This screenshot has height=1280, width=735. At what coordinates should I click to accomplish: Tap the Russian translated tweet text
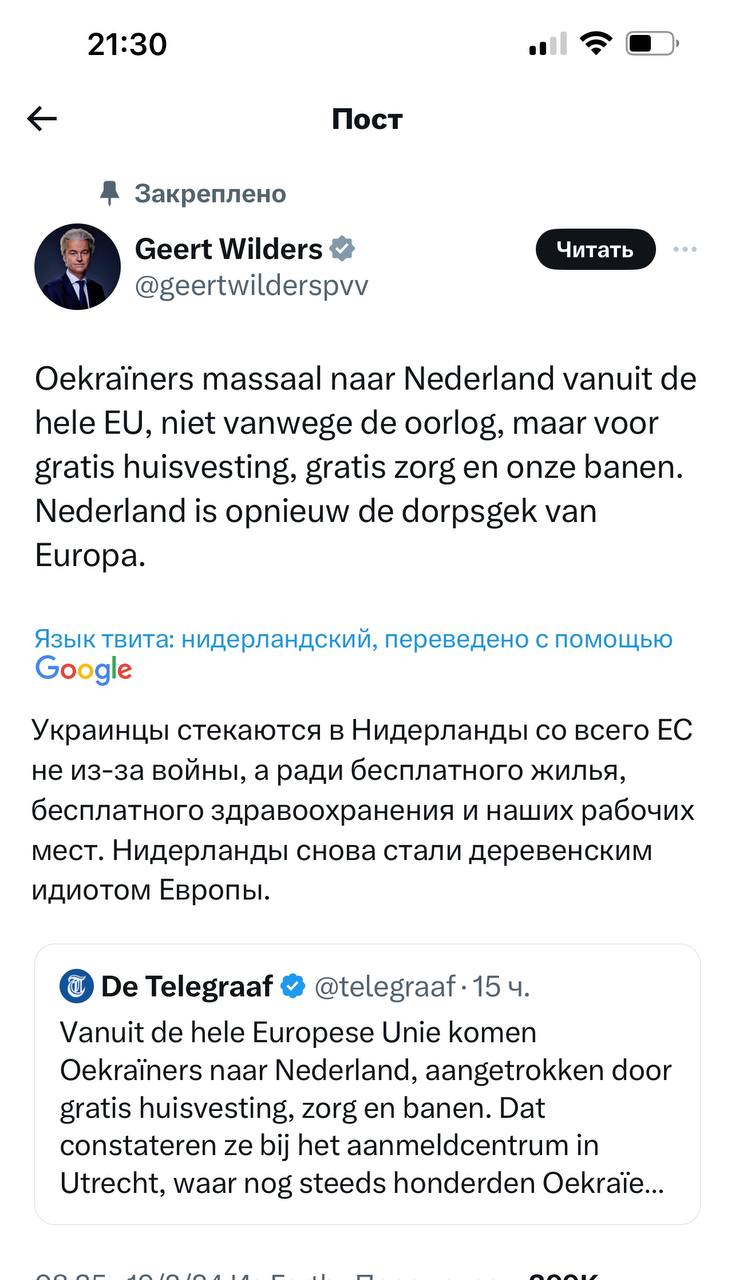tap(363, 809)
